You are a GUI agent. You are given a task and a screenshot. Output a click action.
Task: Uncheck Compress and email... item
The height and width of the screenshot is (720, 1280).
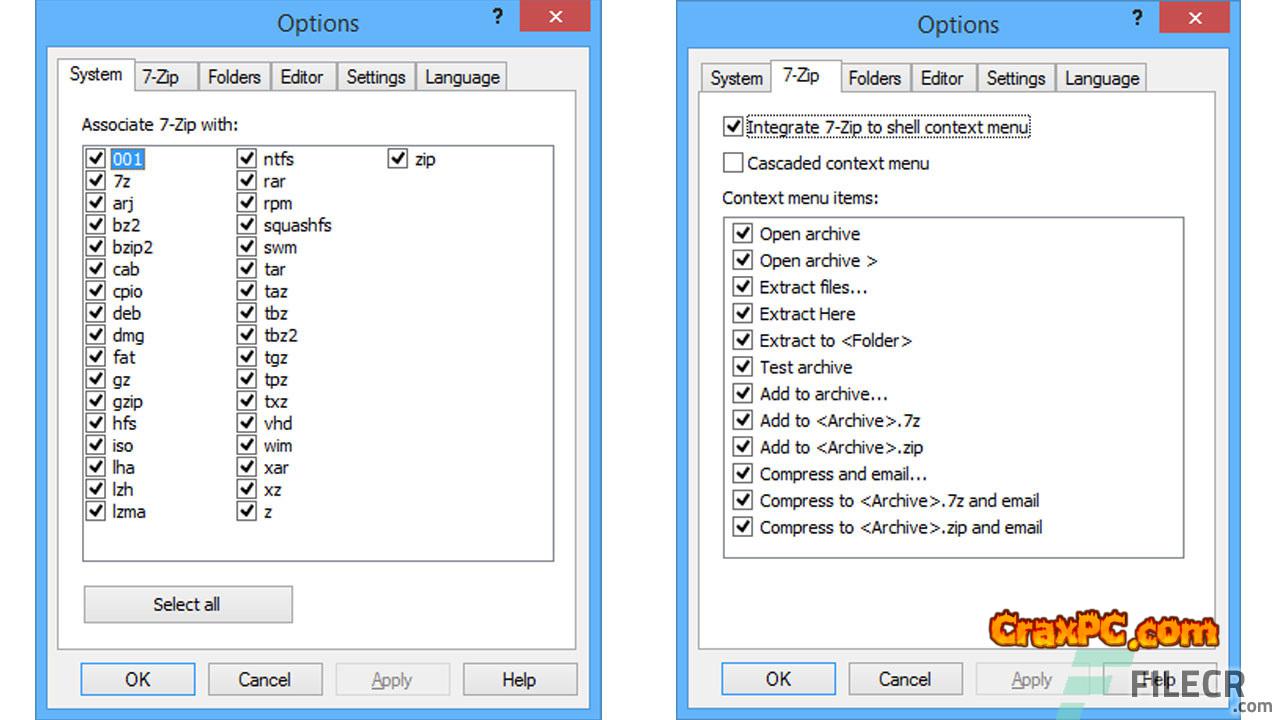click(742, 474)
